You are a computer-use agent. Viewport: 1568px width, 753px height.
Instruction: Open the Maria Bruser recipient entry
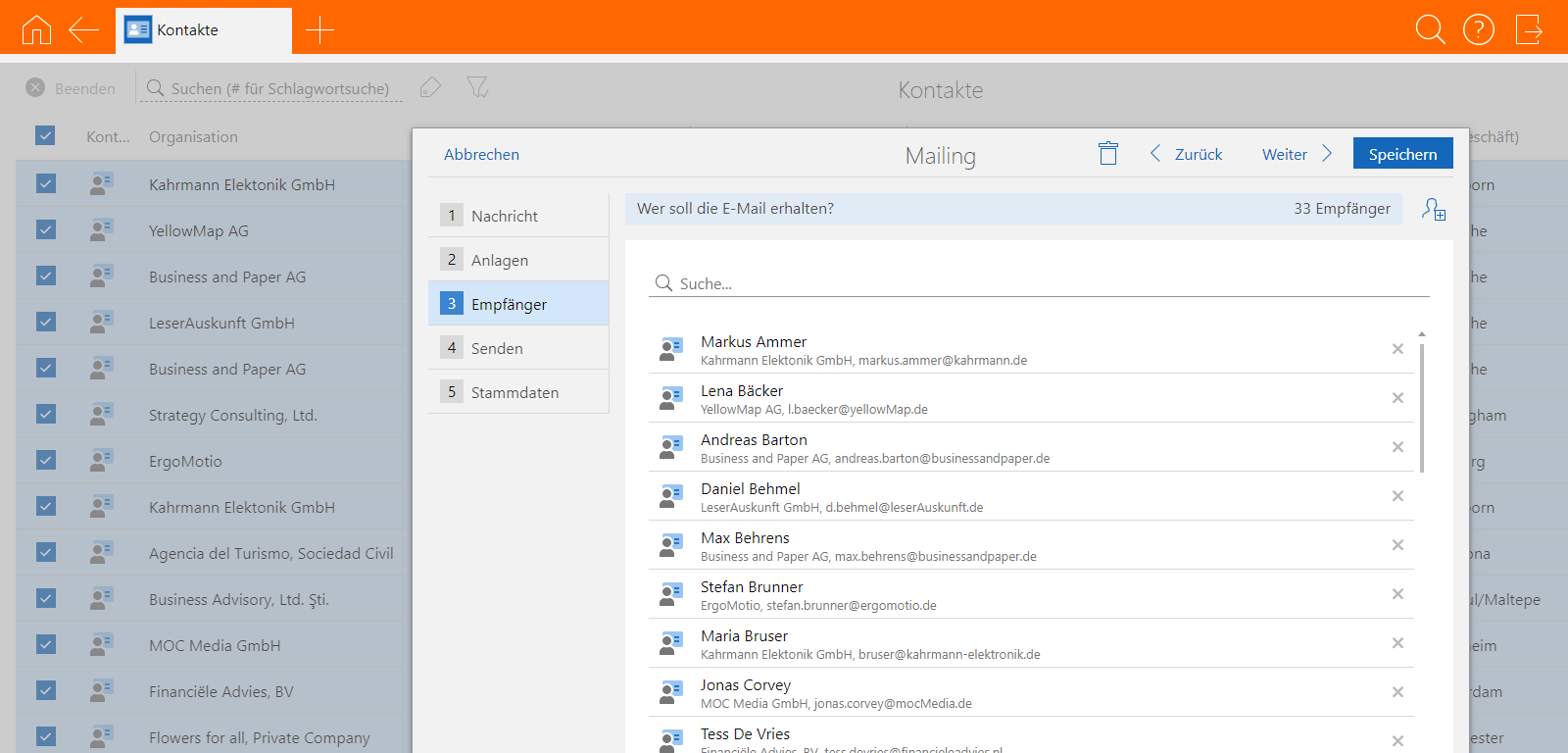(1031, 643)
